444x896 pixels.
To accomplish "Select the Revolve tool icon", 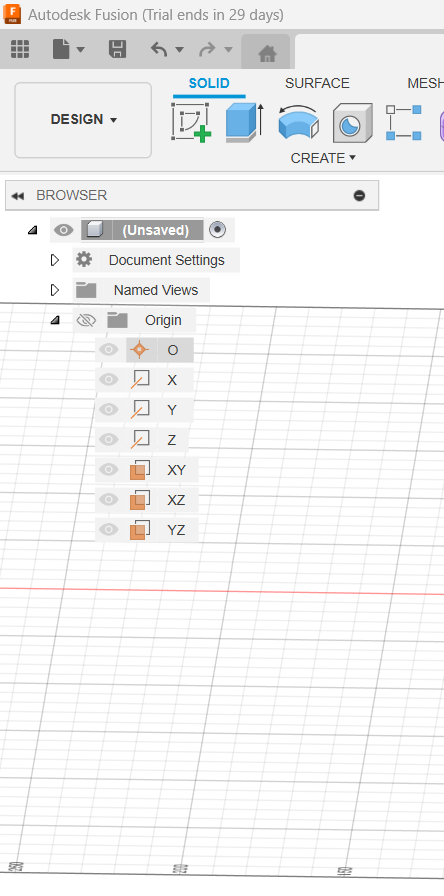I will click(298, 122).
